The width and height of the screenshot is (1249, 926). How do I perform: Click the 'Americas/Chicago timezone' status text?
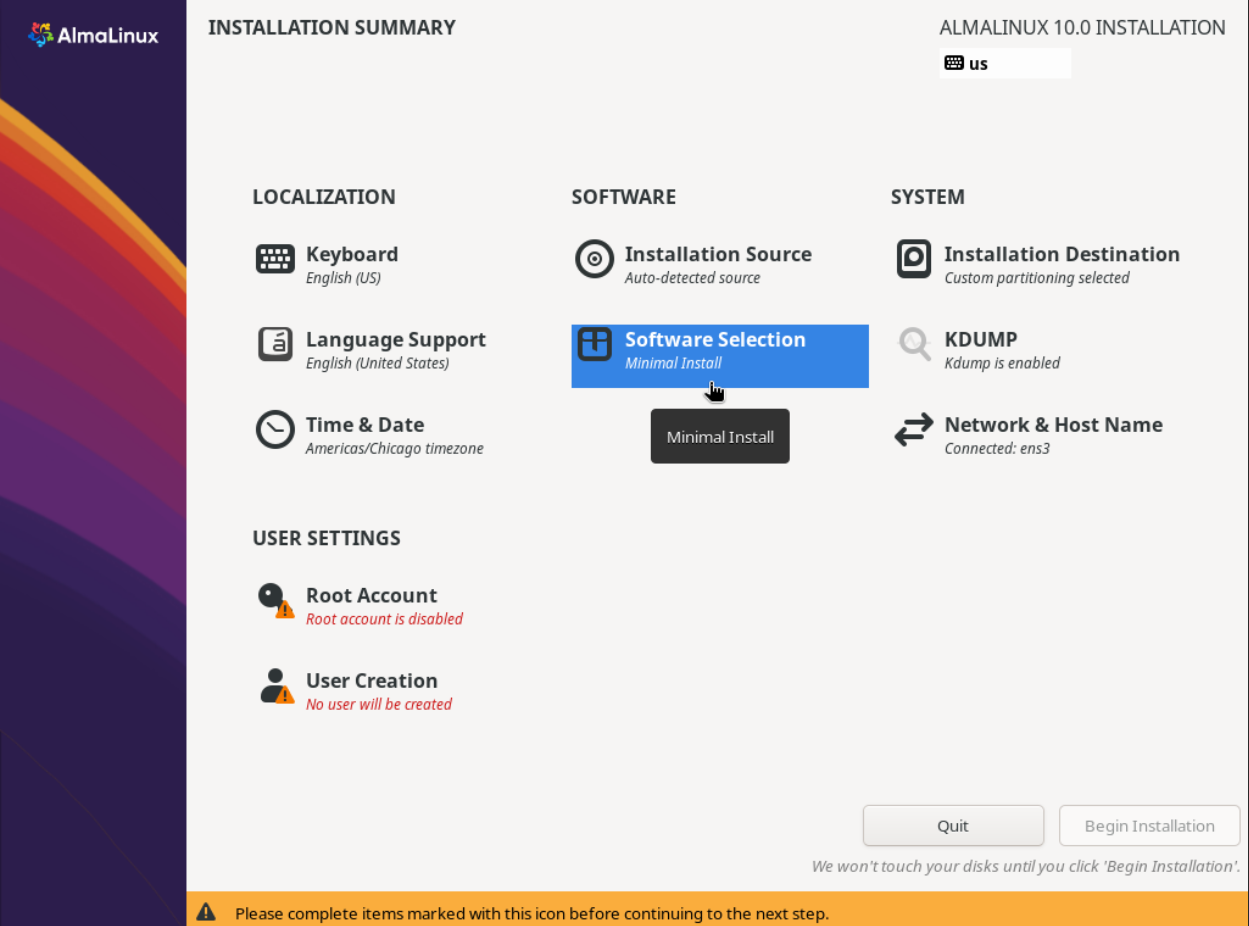click(x=394, y=449)
